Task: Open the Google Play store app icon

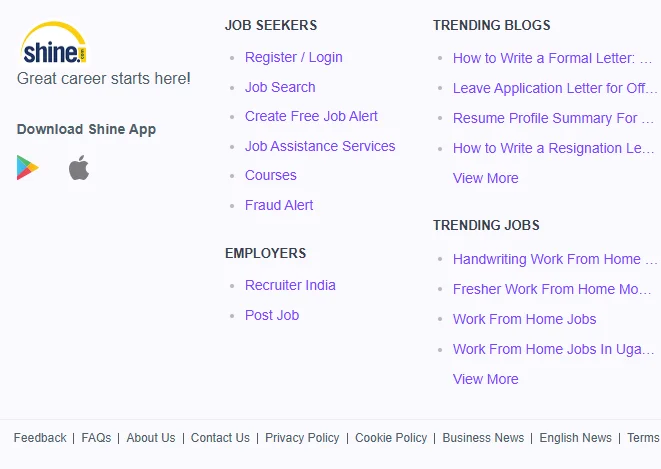Action: pyautogui.click(x=28, y=168)
